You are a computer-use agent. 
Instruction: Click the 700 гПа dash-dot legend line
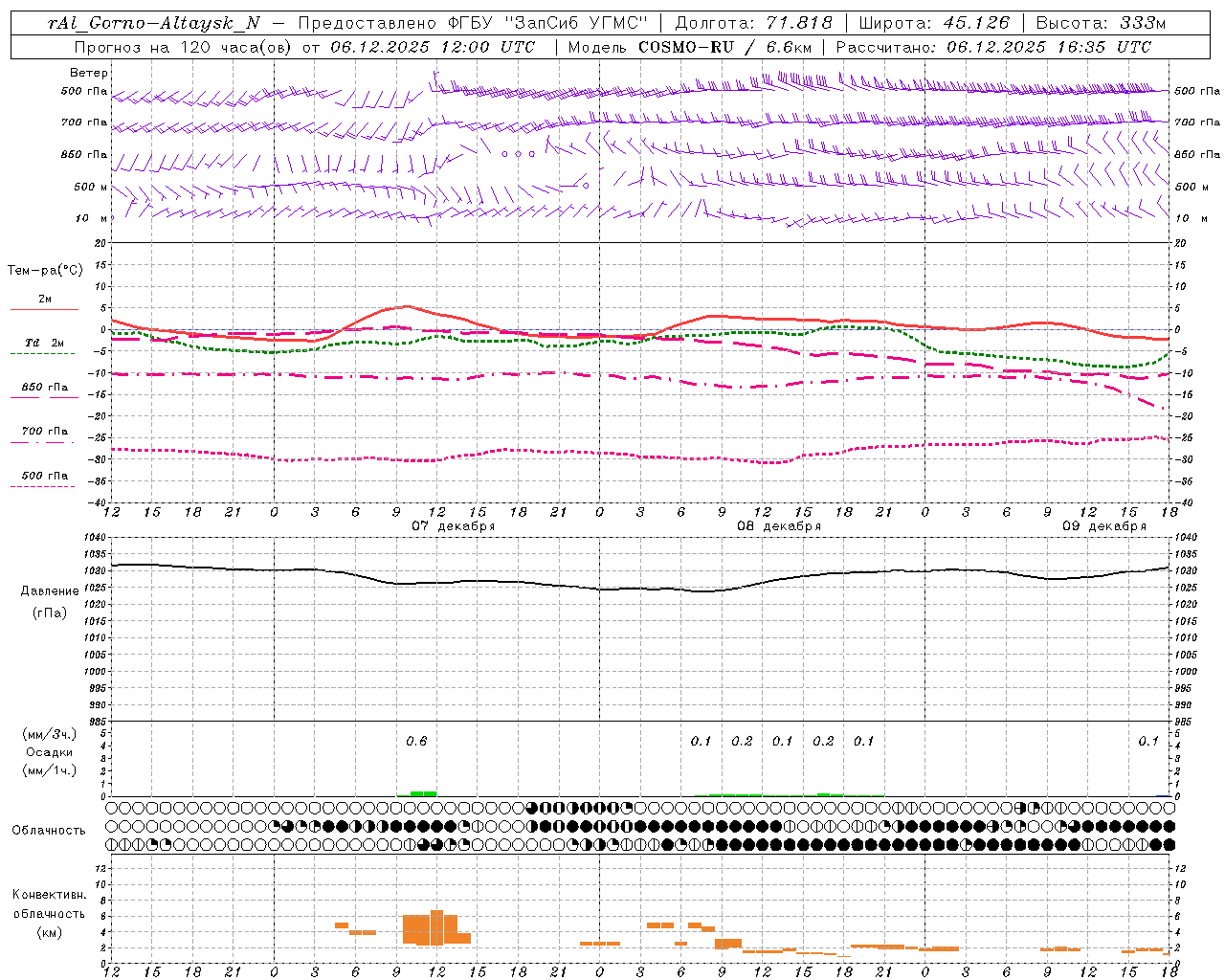pyautogui.click(x=42, y=442)
